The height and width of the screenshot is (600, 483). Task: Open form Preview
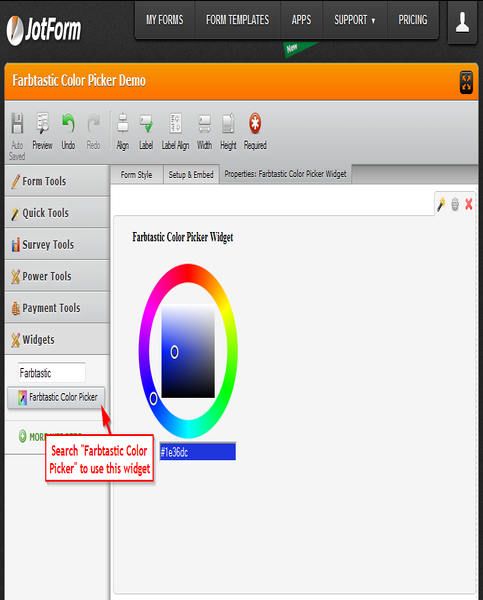(42, 131)
